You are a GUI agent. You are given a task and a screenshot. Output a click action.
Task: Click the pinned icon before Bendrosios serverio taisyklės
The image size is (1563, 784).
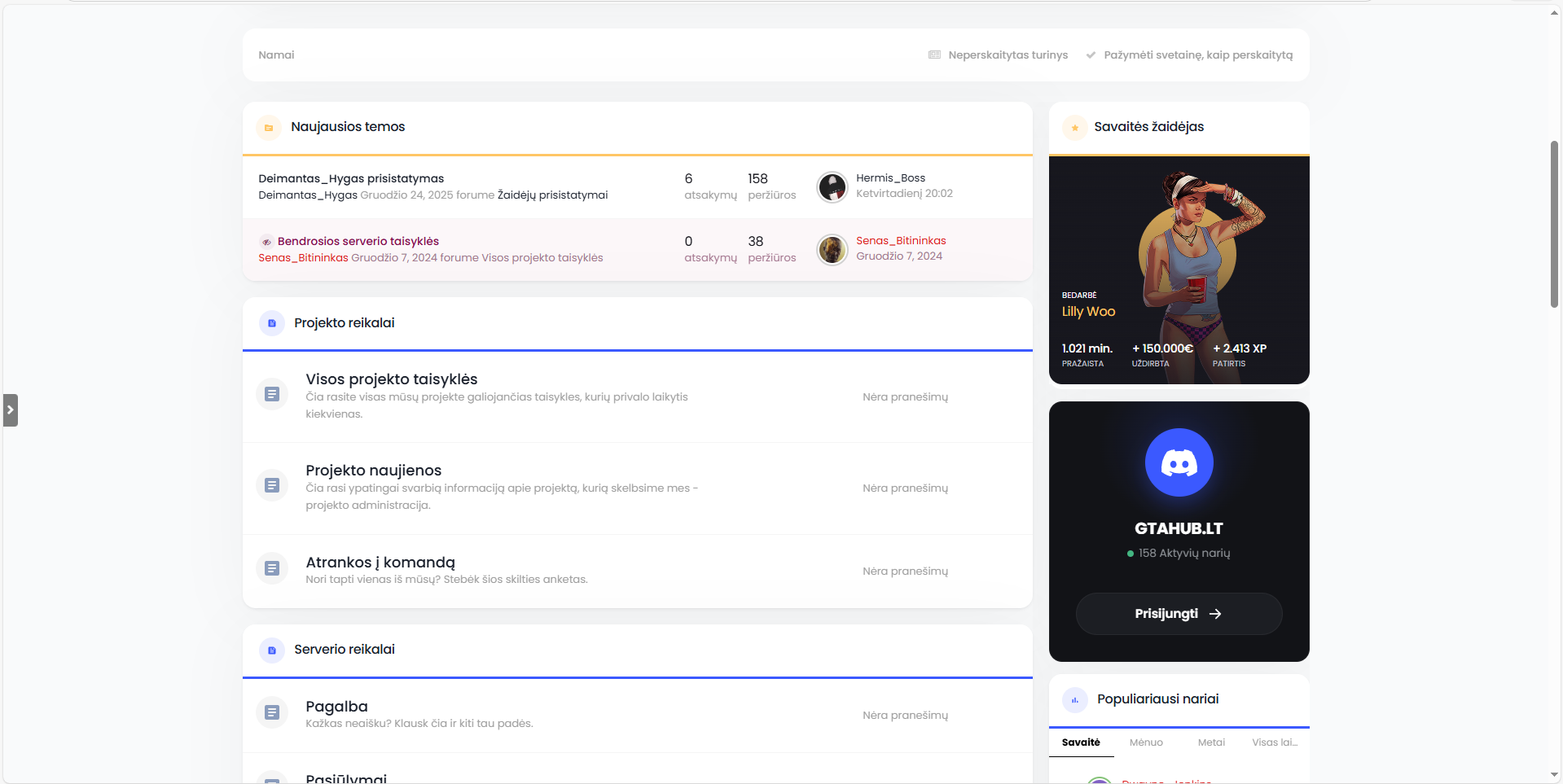[x=266, y=242]
